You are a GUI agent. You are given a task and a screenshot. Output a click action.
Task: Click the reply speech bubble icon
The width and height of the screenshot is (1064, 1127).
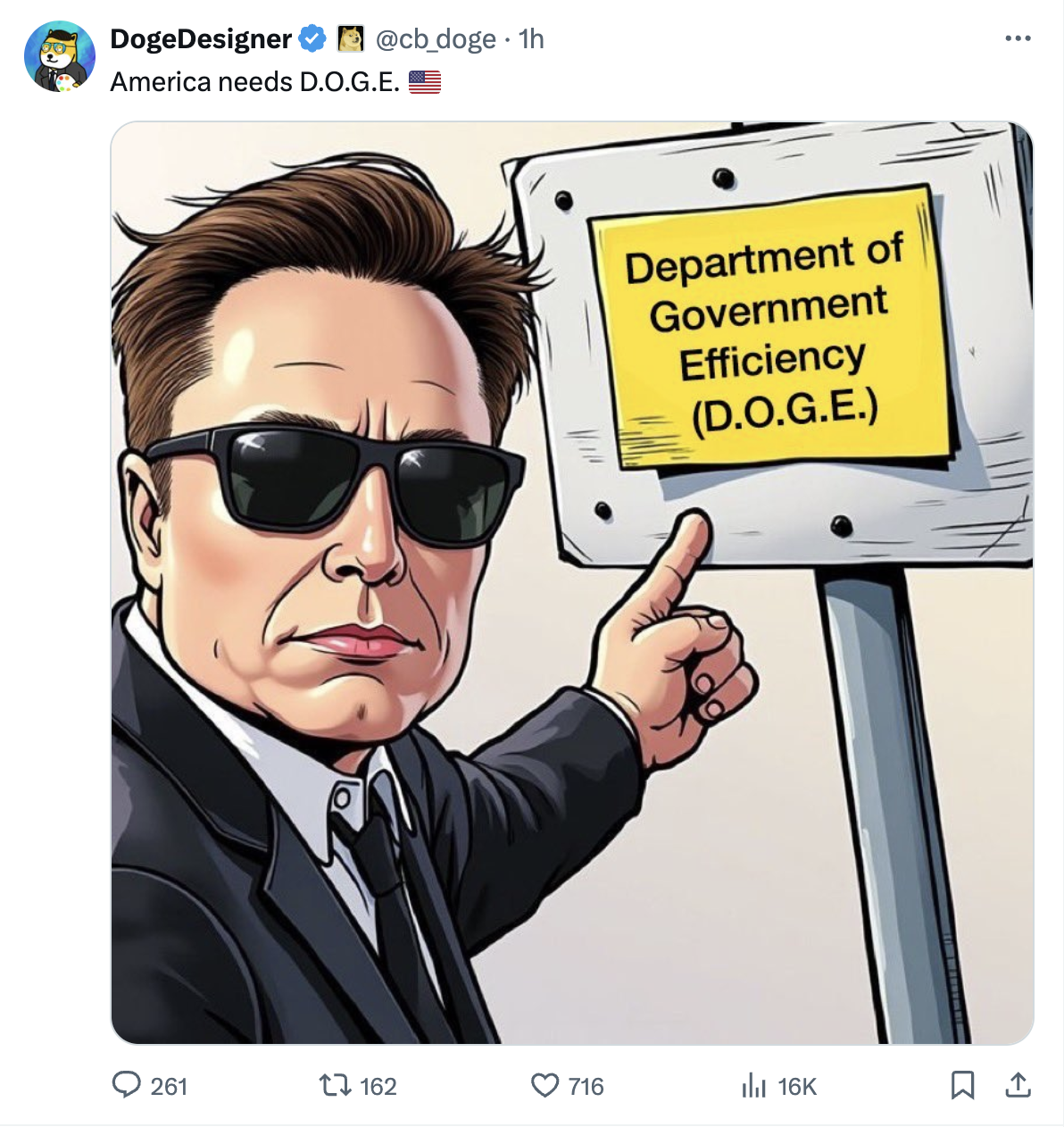point(126,1085)
